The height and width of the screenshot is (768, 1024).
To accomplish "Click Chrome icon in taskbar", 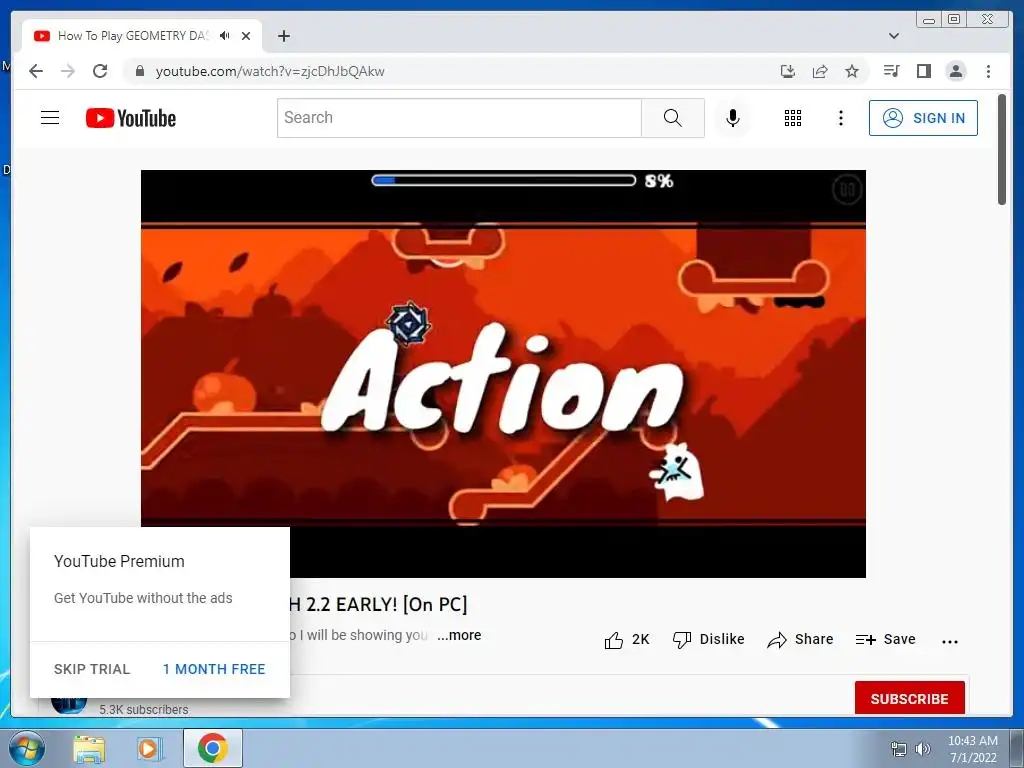I will tap(212, 748).
